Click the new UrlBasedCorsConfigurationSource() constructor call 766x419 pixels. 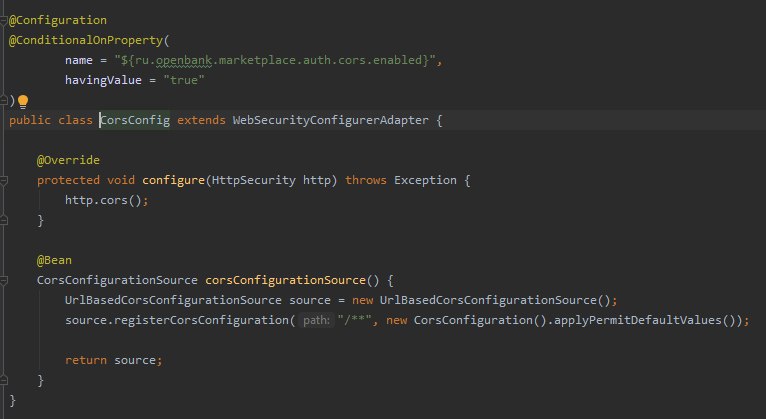coord(481,300)
